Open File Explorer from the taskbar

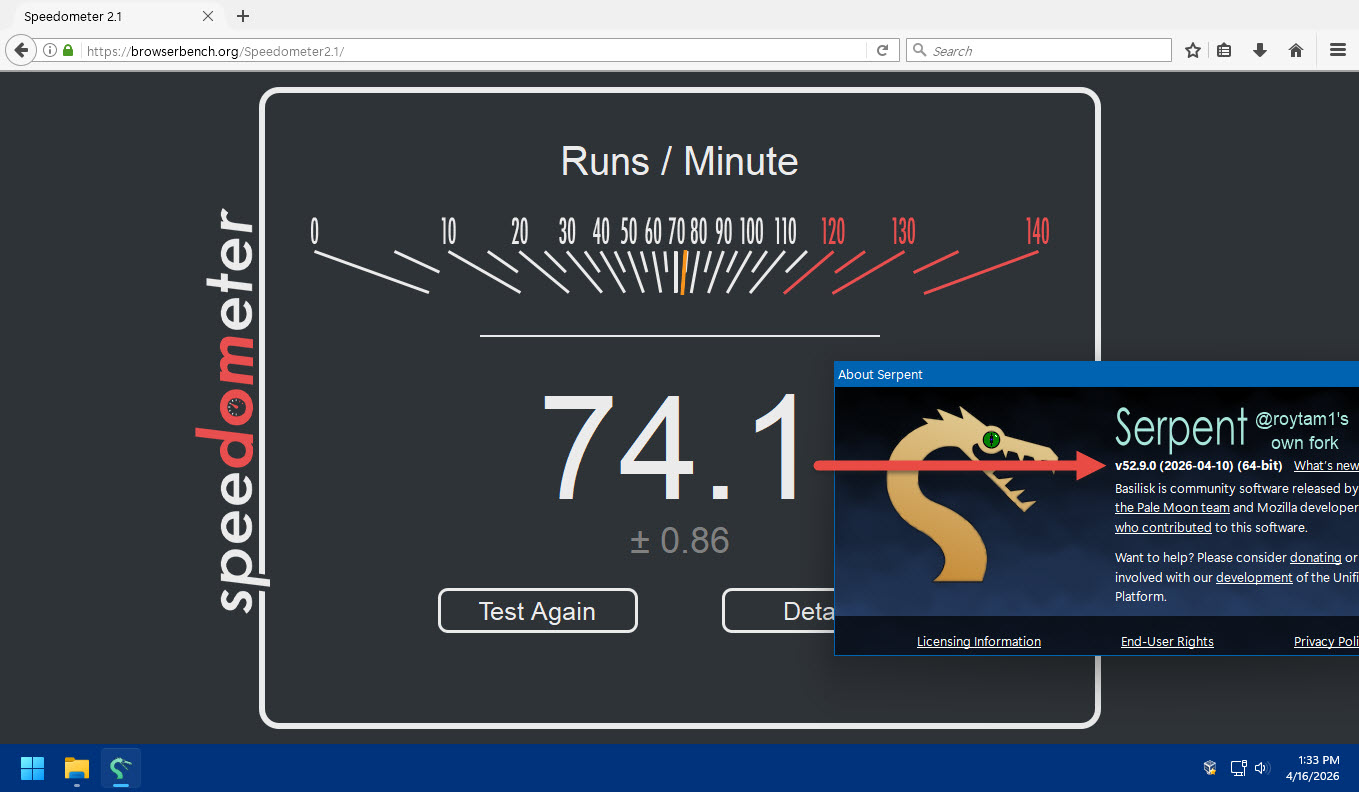click(77, 768)
